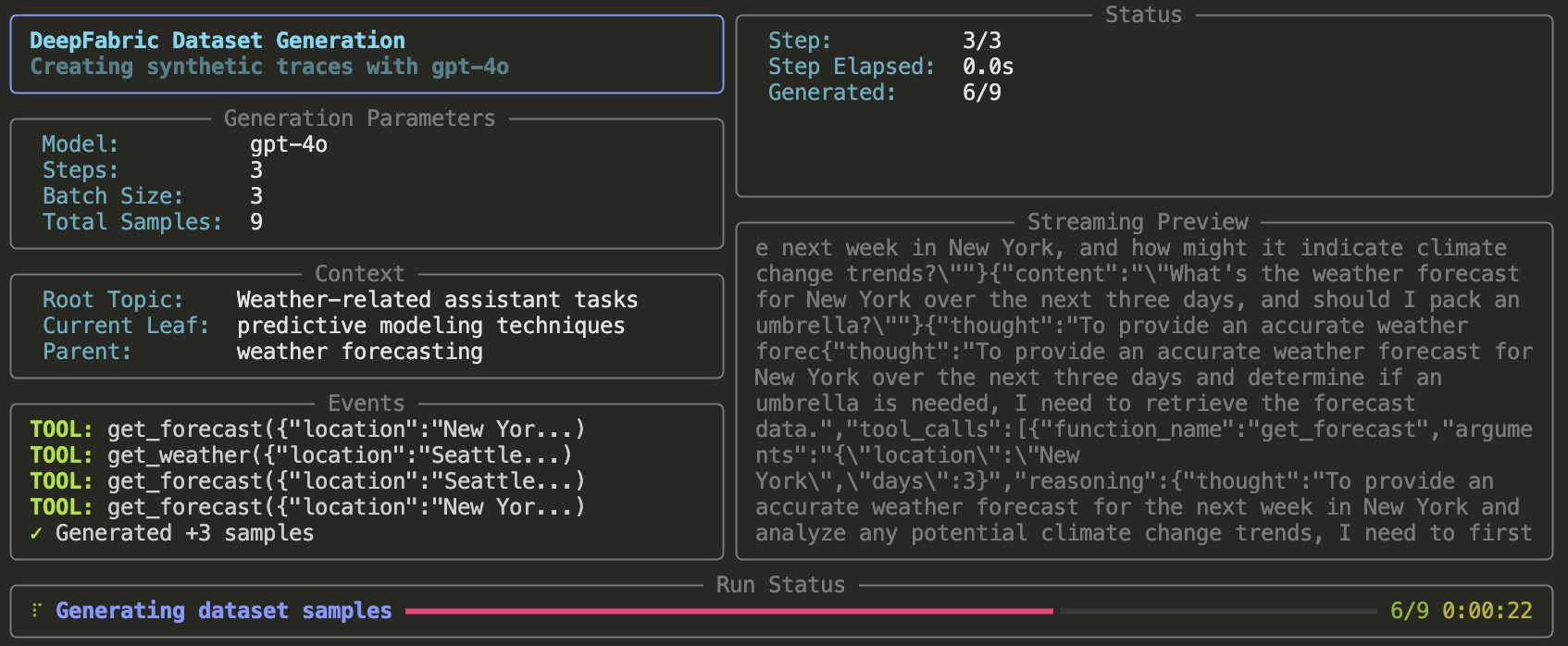
Task: Click the Generated: label in Status
Action: tap(832, 93)
